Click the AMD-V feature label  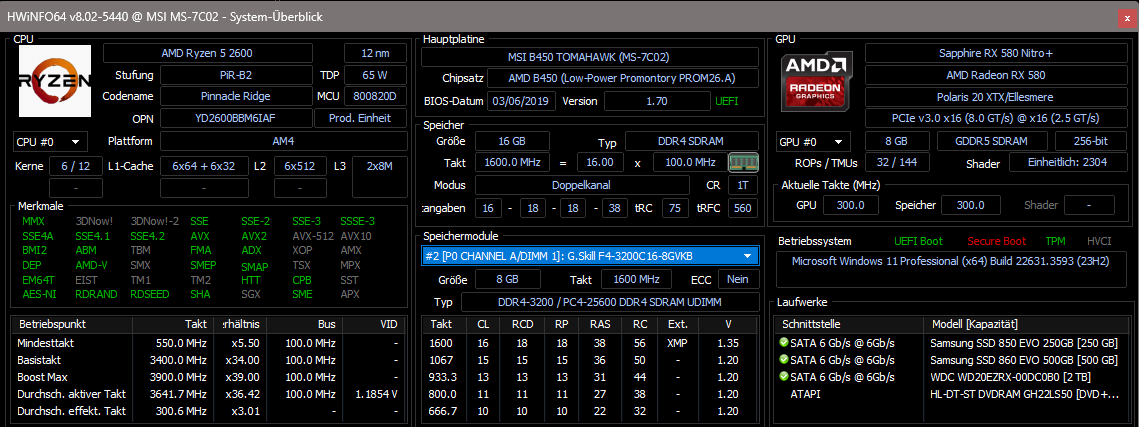[x=92, y=265]
